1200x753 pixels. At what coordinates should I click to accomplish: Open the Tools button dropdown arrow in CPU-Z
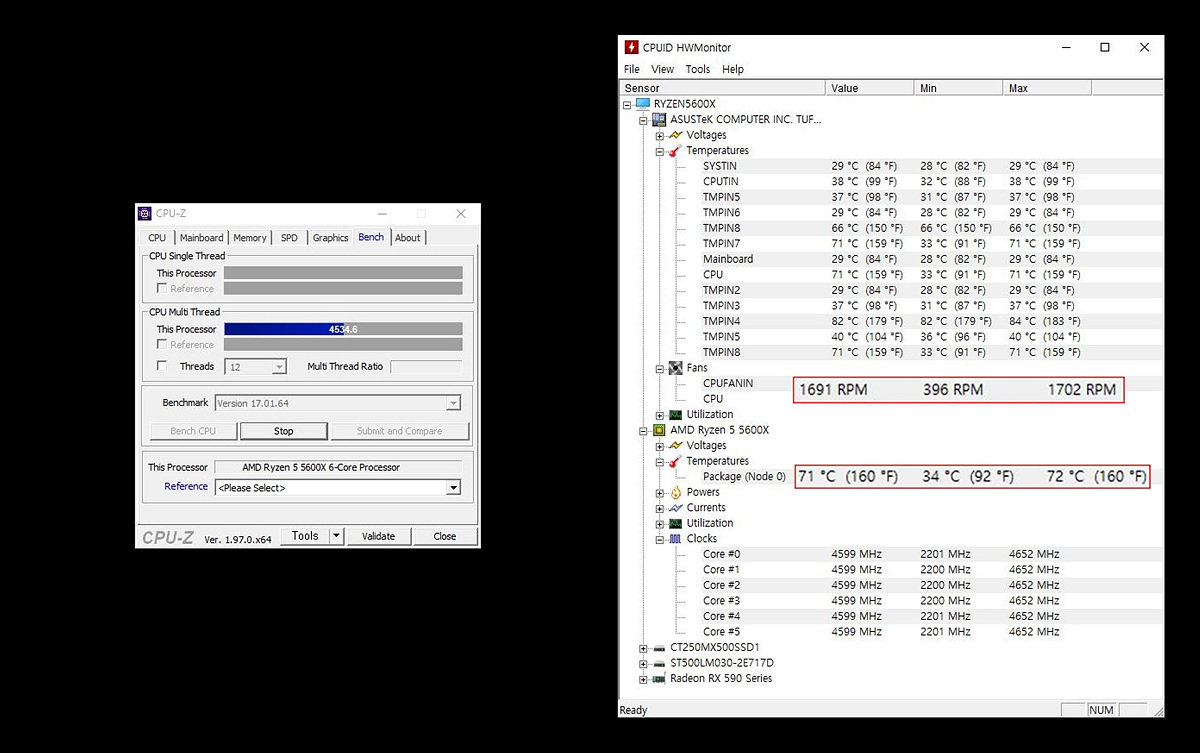coord(336,536)
